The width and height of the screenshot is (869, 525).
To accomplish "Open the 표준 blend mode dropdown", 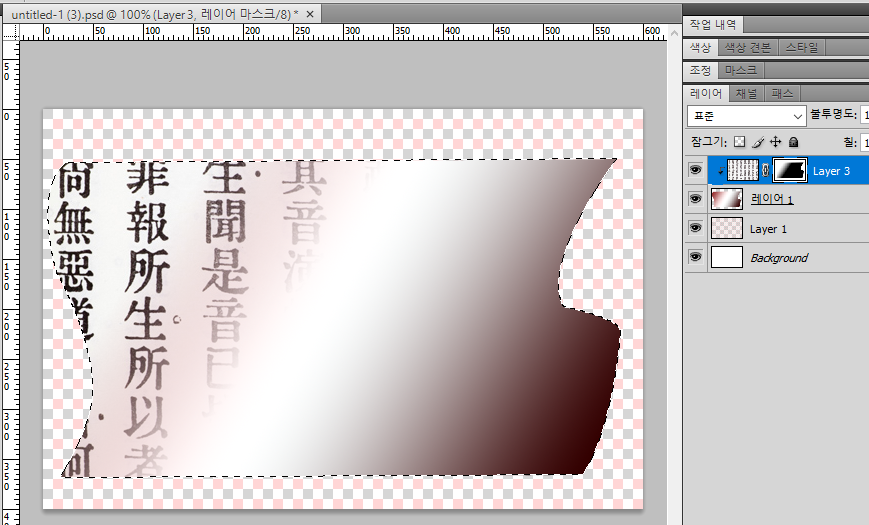I will click(x=747, y=116).
